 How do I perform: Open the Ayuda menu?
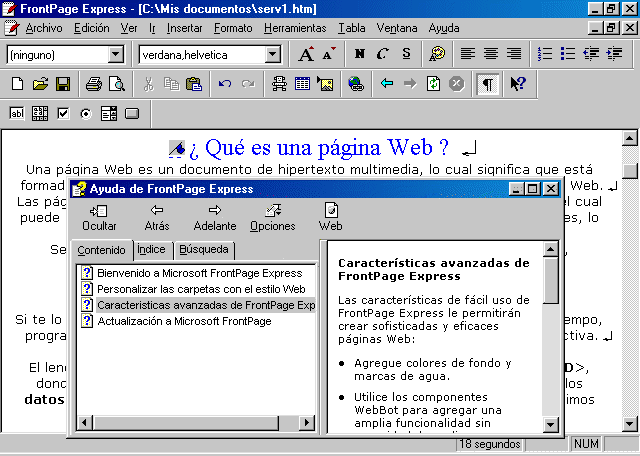click(x=444, y=28)
